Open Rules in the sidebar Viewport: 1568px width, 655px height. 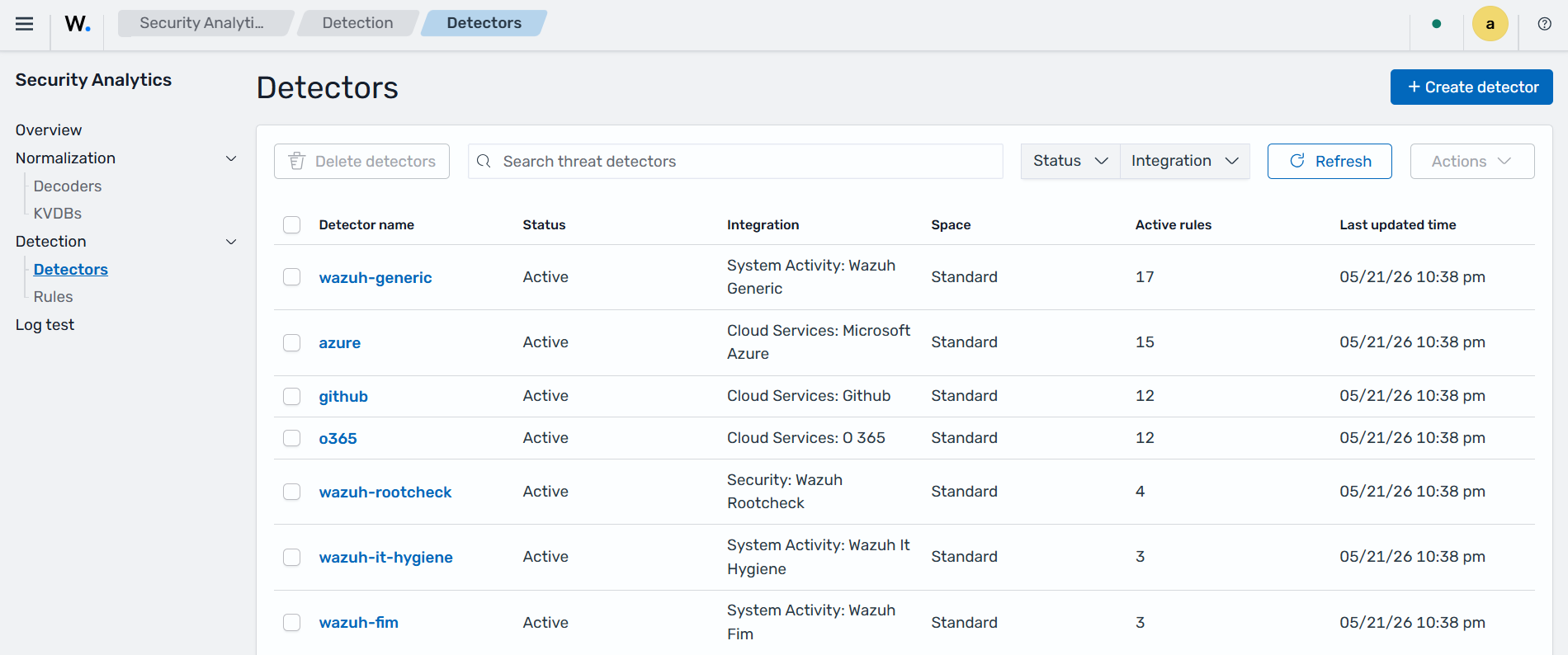[x=54, y=297]
